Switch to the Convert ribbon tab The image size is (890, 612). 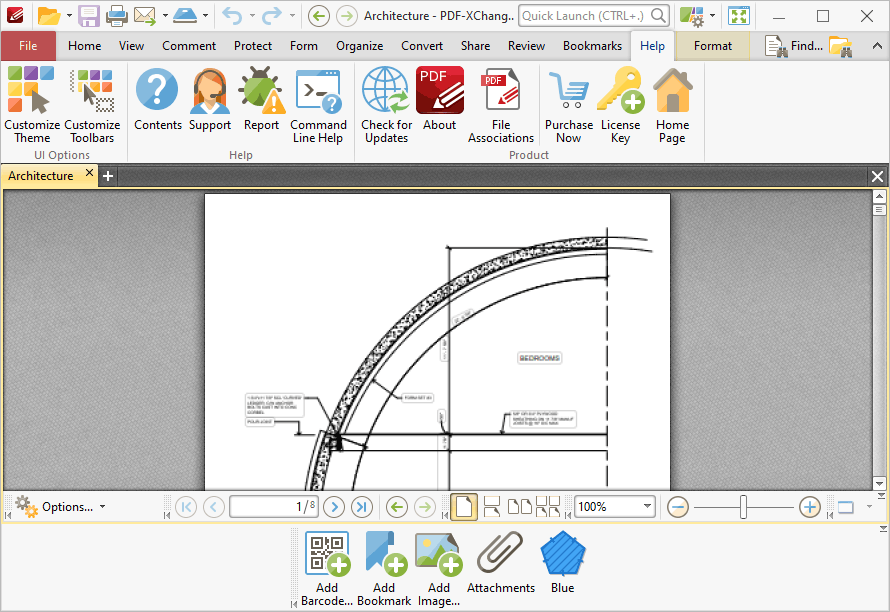pos(422,46)
